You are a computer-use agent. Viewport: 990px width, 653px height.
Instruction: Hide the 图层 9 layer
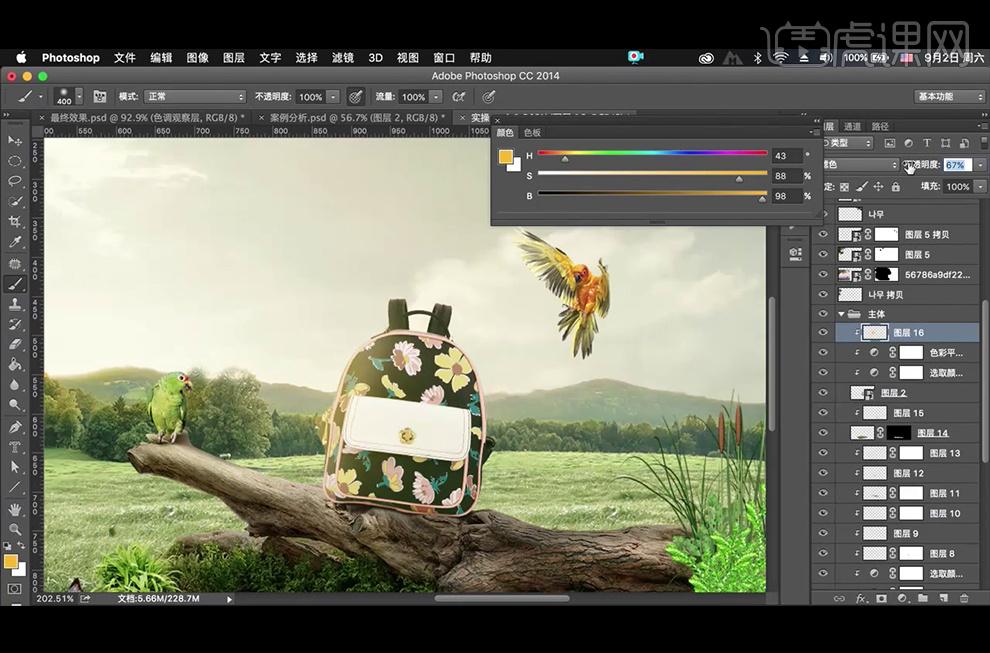pyautogui.click(x=823, y=533)
